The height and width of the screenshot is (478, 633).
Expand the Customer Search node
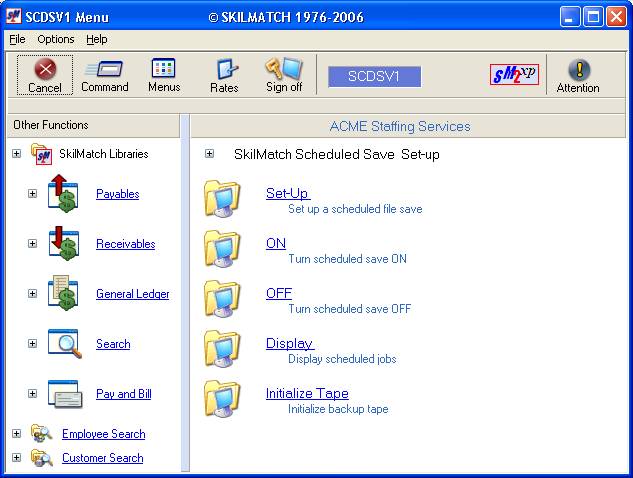pos(16,457)
